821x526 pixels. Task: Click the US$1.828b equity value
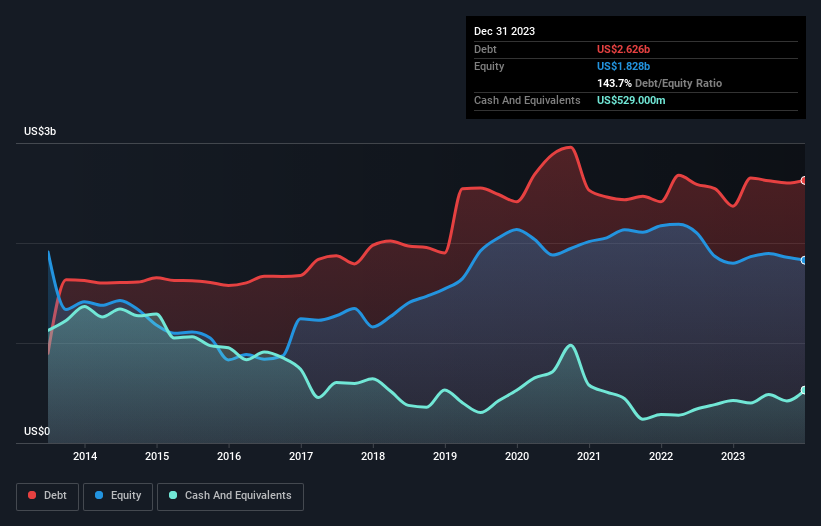[623, 66]
